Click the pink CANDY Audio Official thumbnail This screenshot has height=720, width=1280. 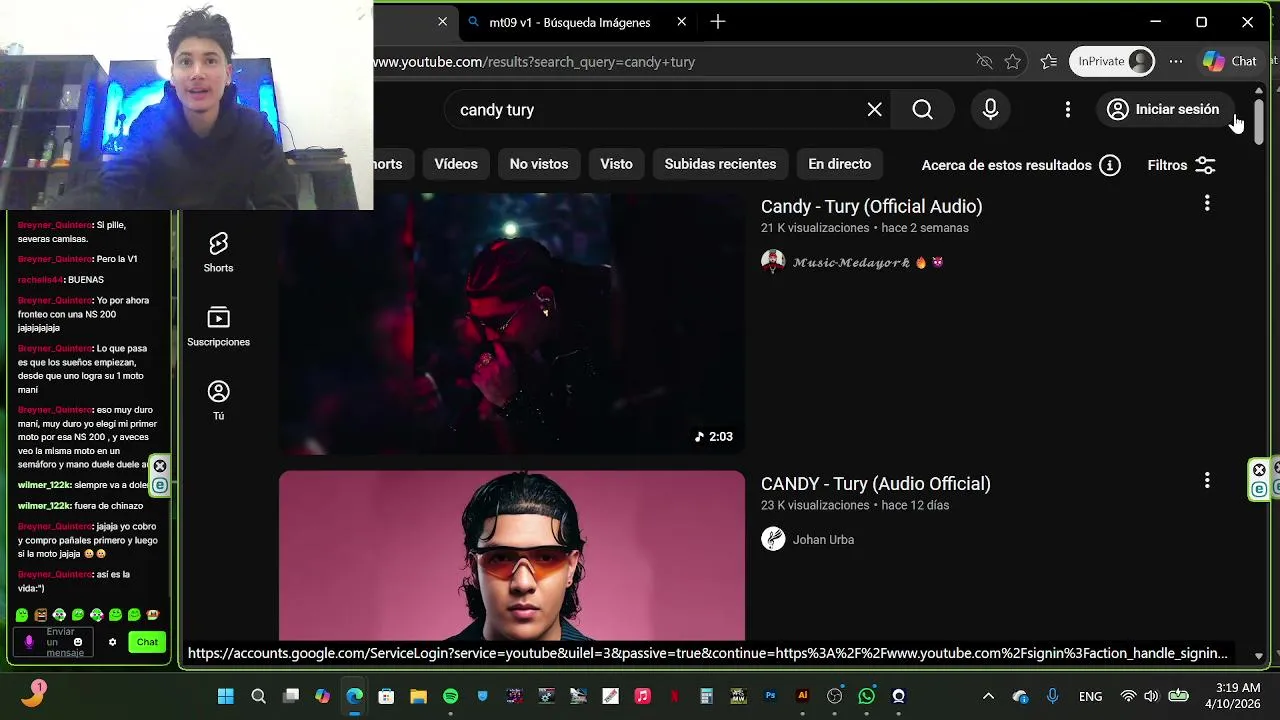(512, 555)
